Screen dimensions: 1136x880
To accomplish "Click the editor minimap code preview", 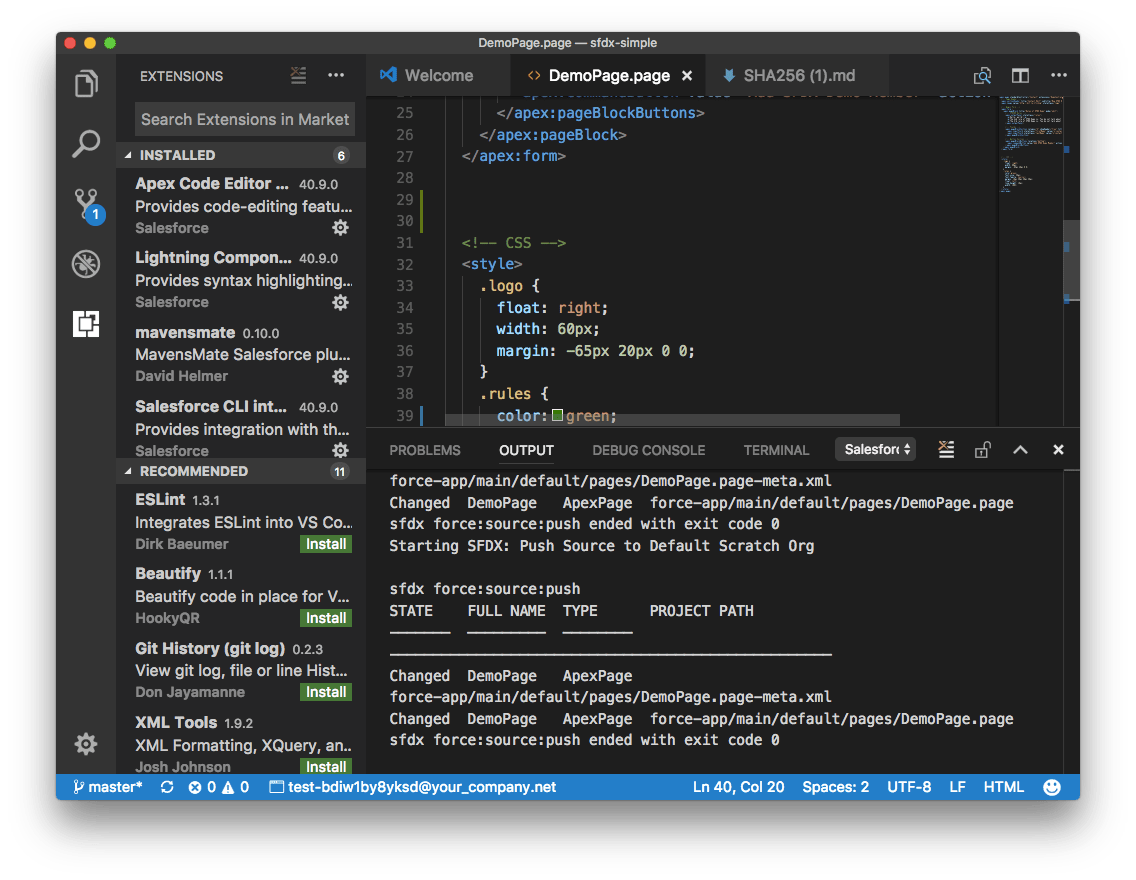I will point(1031,145).
